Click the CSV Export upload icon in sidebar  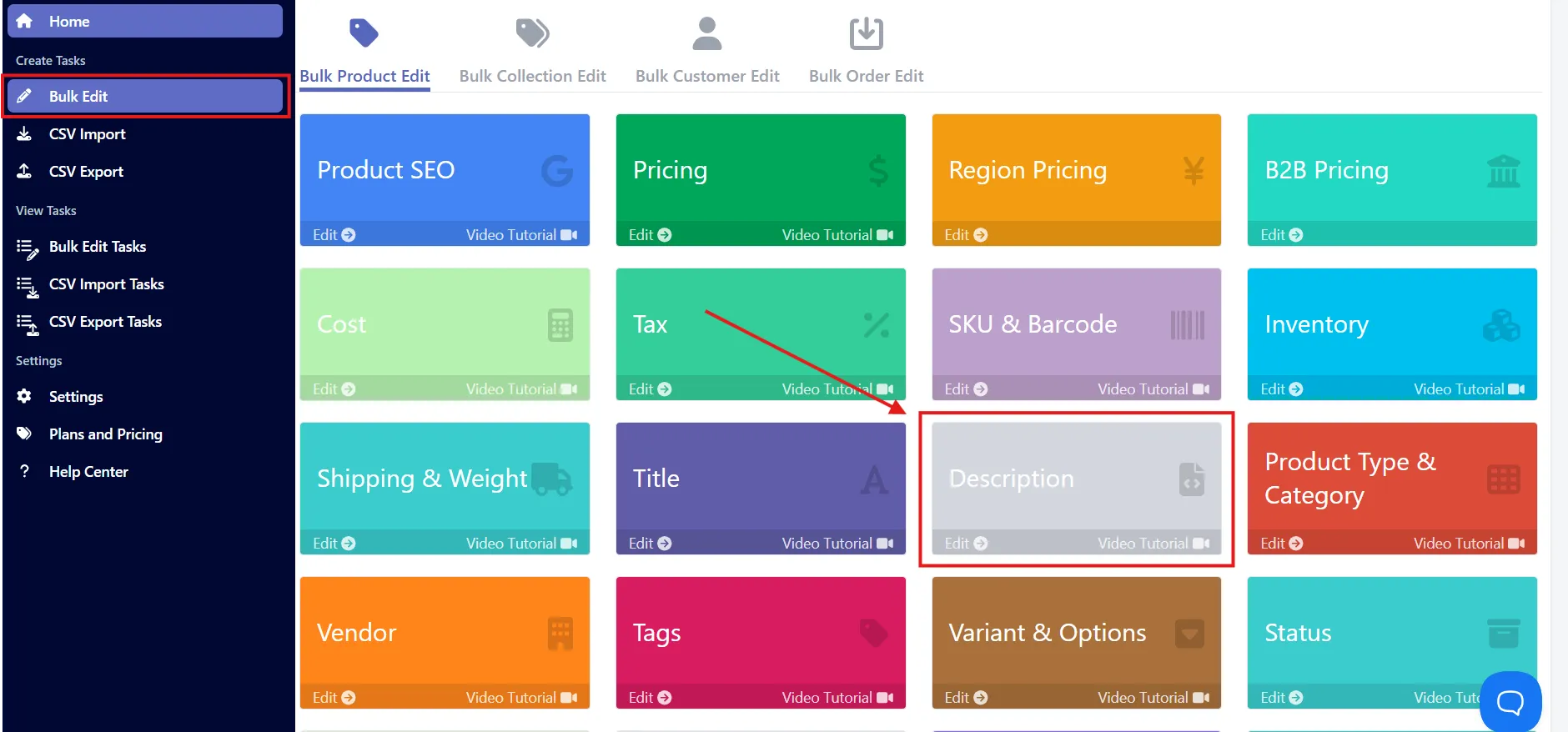click(24, 171)
